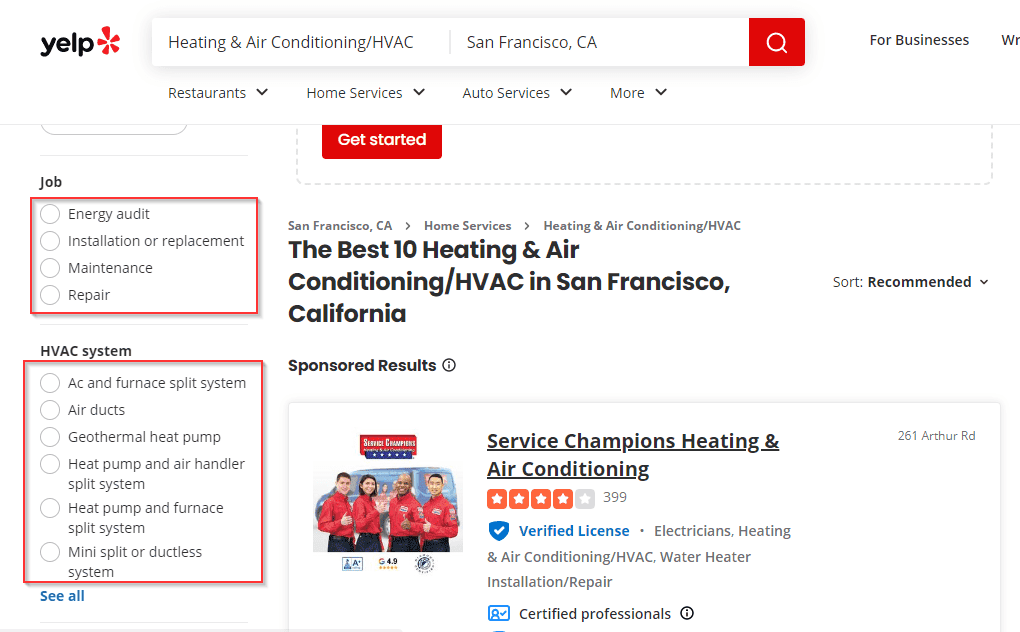
Task: Click the star rating for Service Champions
Action: (541, 499)
